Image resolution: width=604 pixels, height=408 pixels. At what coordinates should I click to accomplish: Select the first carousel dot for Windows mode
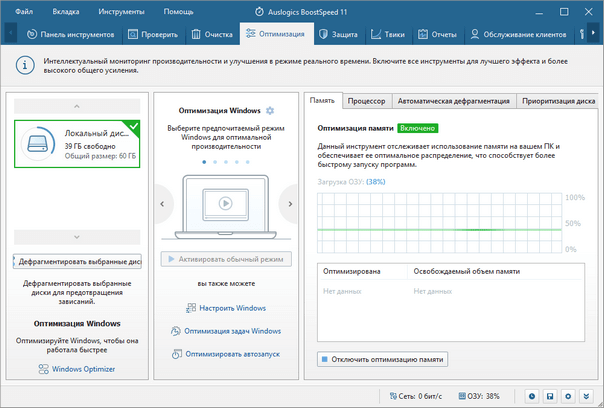(x=203, y=161)
